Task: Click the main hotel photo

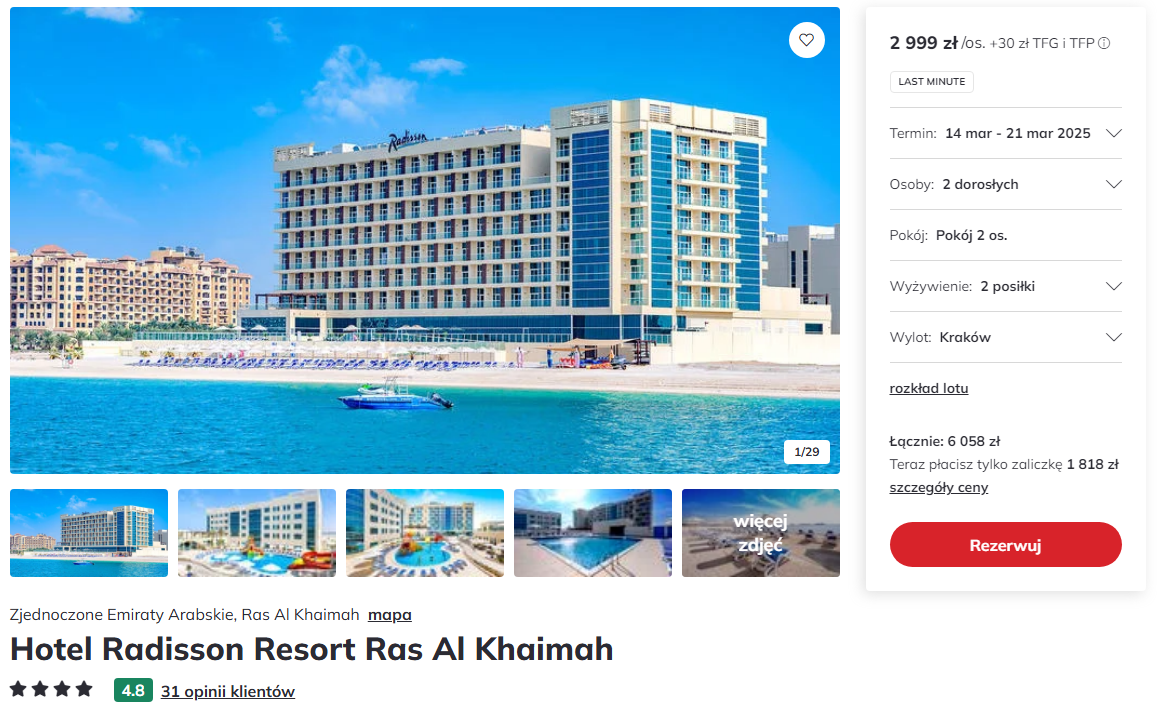Action: (x=424, y=240)
